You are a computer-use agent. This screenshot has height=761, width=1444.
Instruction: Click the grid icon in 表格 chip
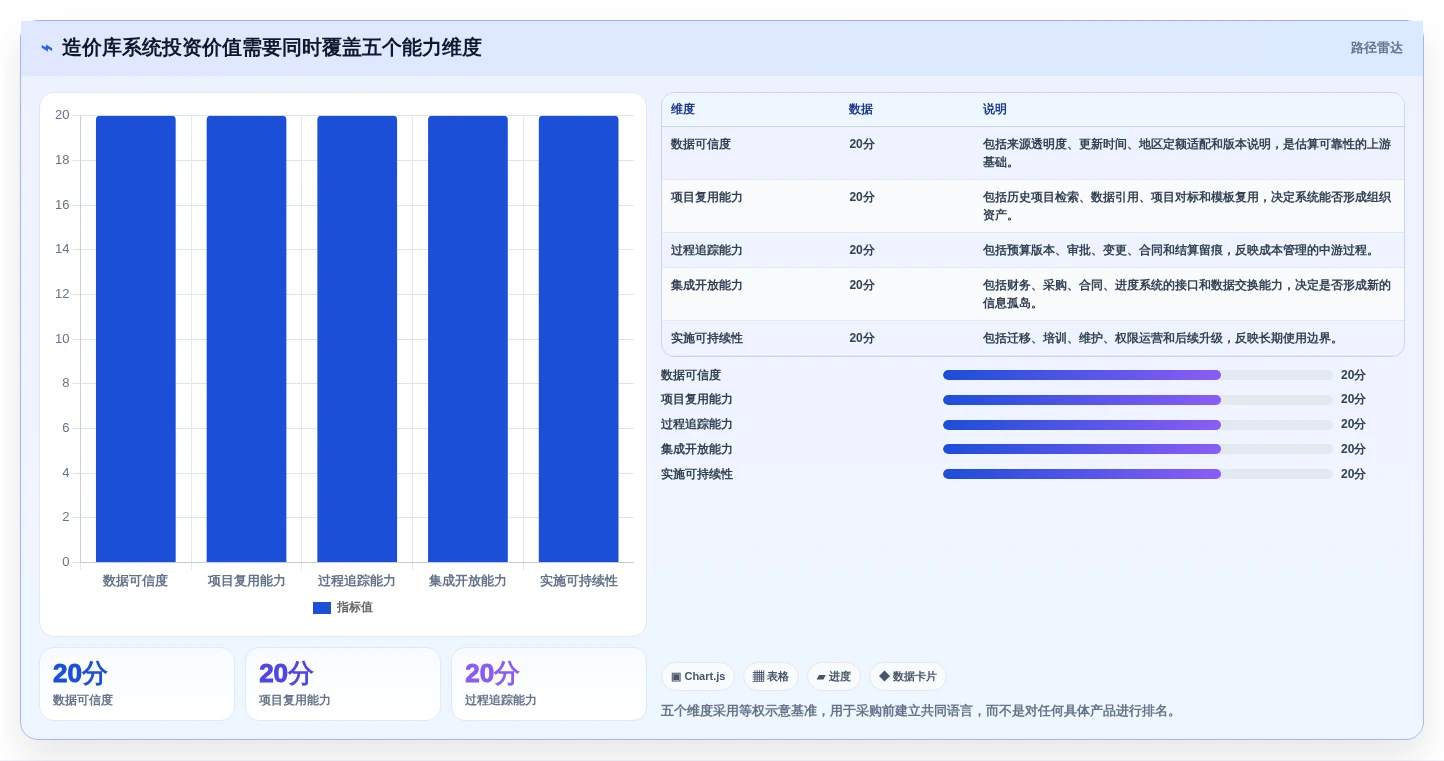(758, 677)
